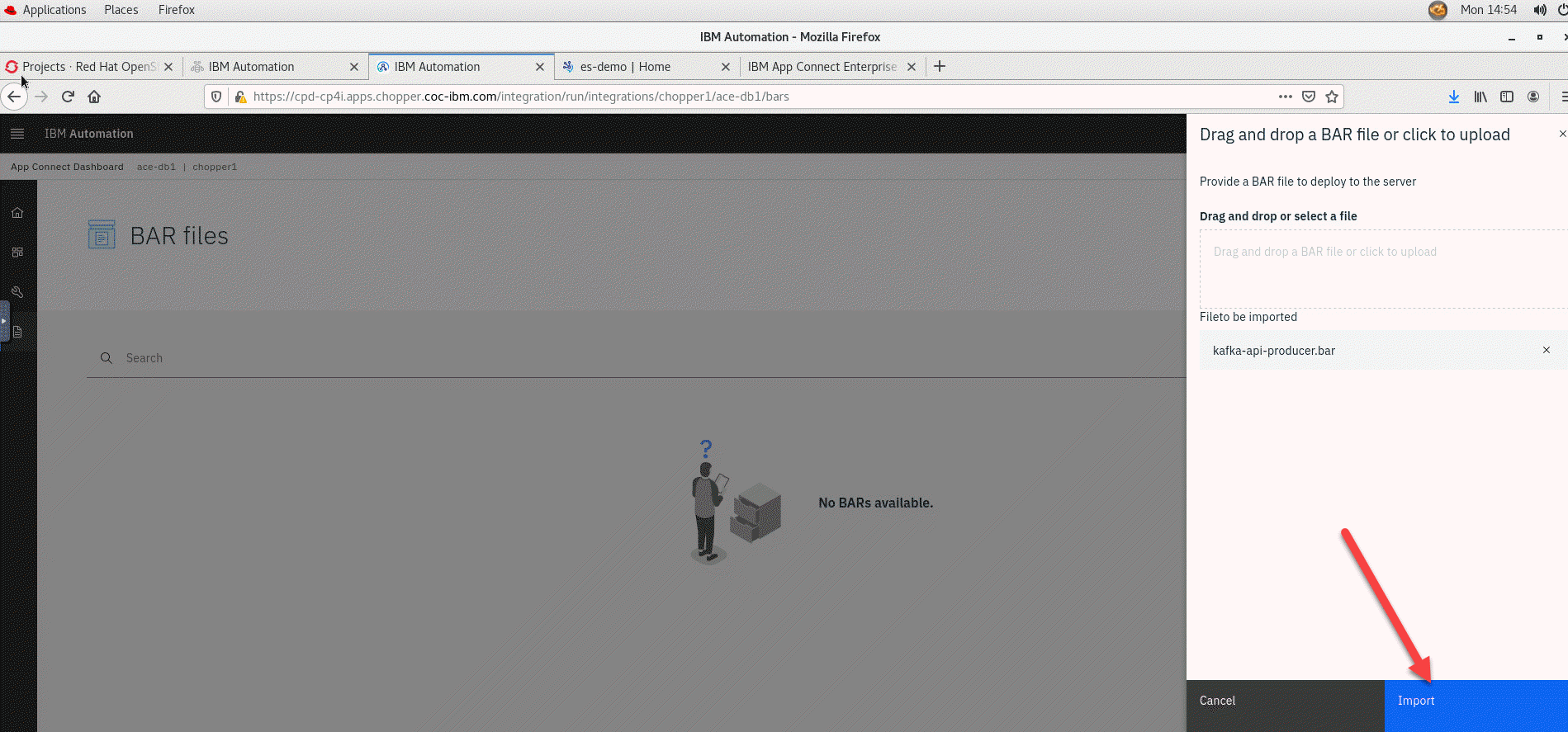
Task: Open the IBM Automation hamburger menu
Action: click(17, 134)
